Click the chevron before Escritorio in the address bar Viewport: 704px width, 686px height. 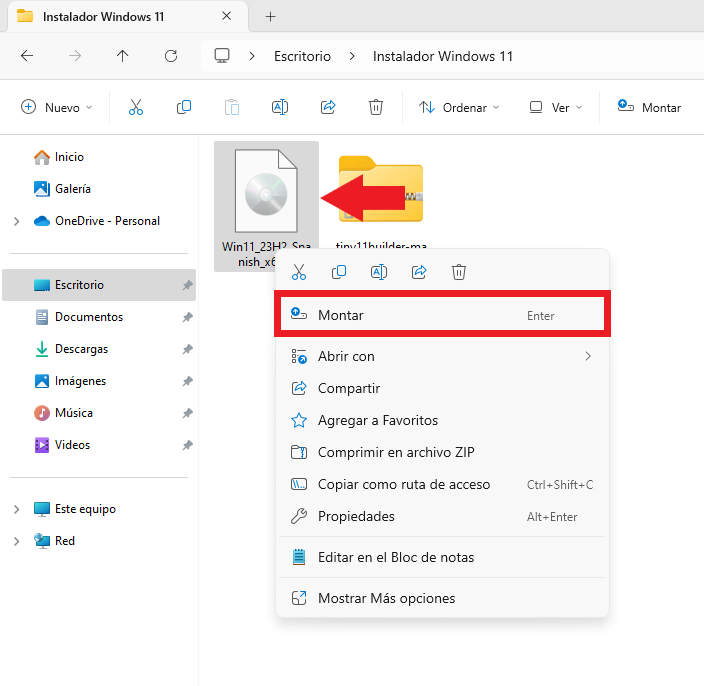tap(252, 56)
